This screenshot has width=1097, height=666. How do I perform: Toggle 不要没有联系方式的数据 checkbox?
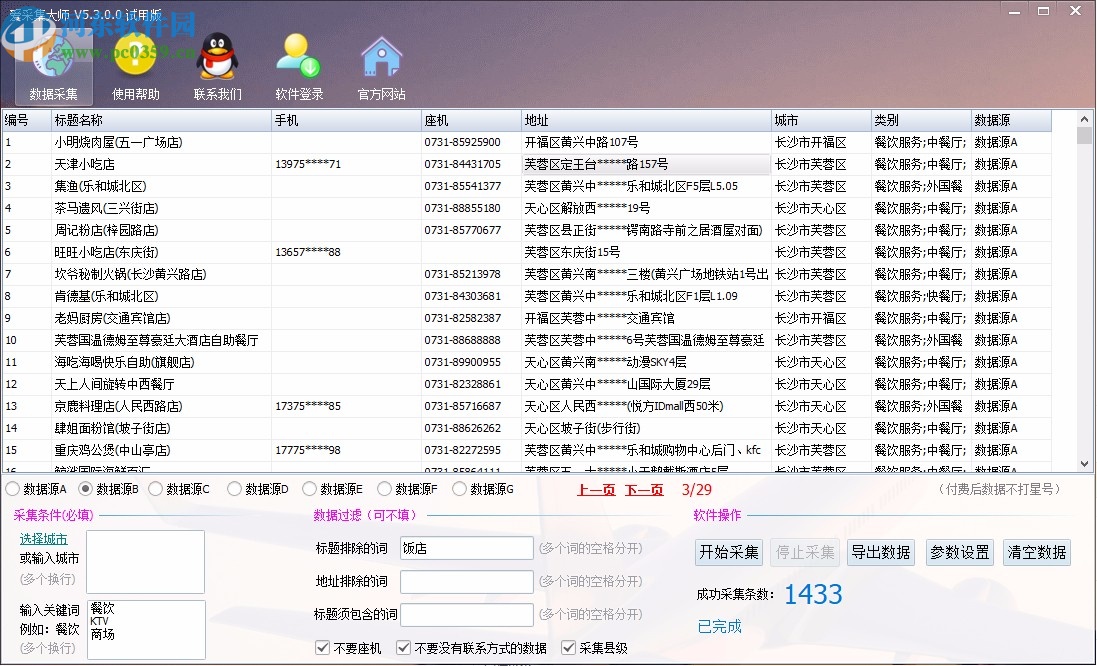[x=402, y=646]
